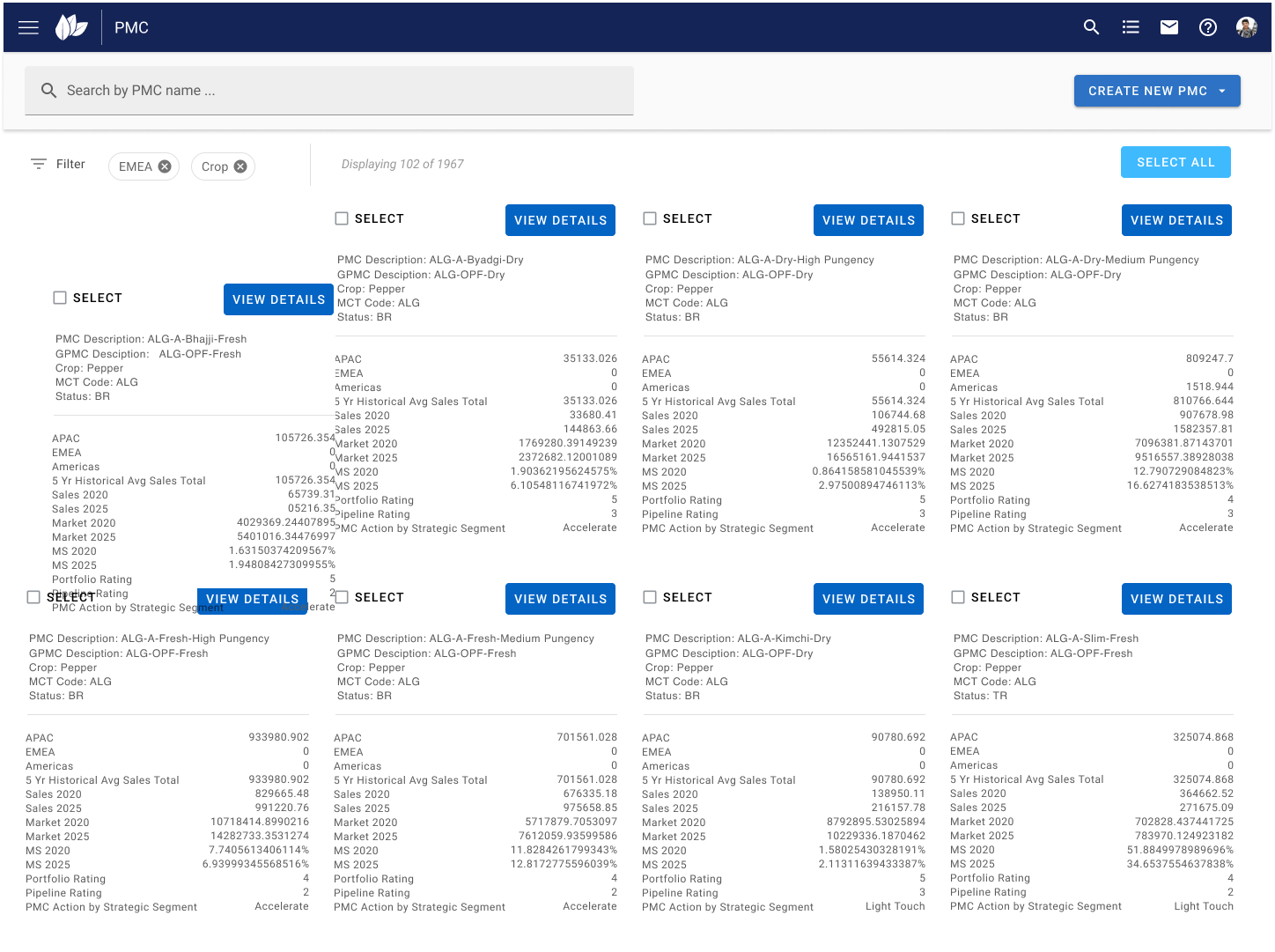Viewport: 1275px width, 952px height.
Task: Check SELECT for ALG-A-Byadgi-Dry card
Action: click(x=342, y=218)
